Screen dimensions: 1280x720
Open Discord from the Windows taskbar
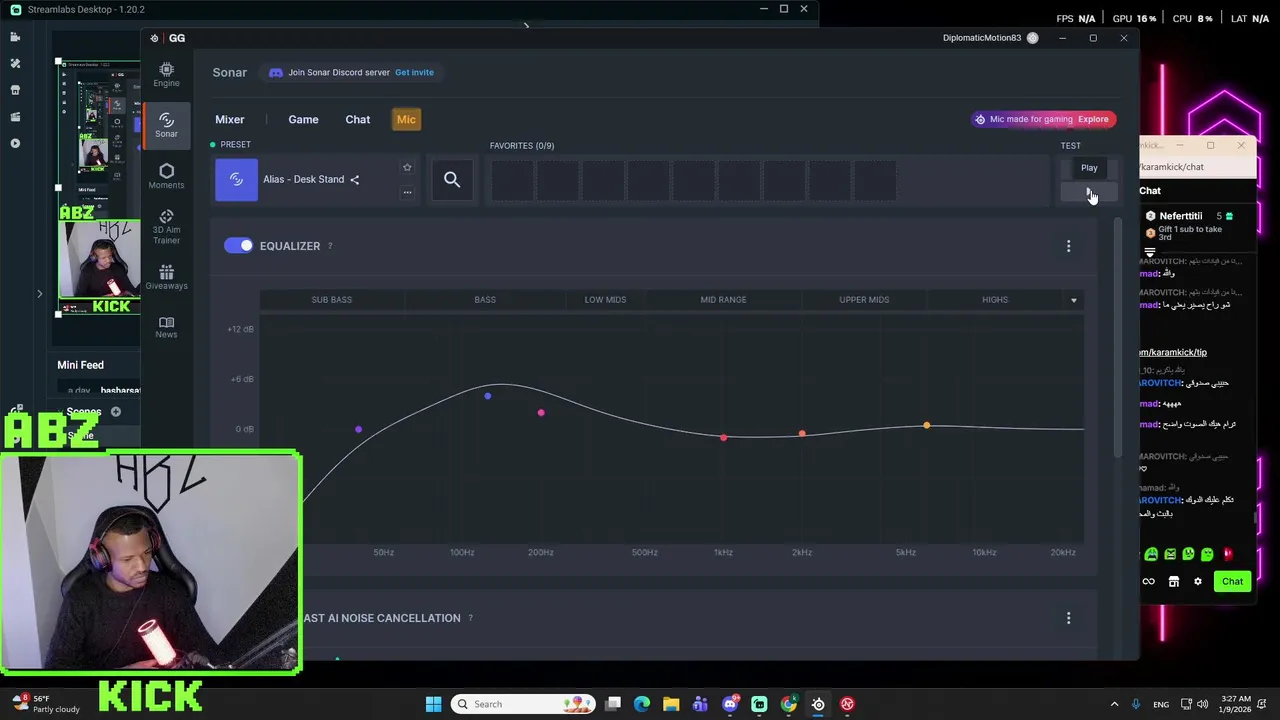pos(730,704)
